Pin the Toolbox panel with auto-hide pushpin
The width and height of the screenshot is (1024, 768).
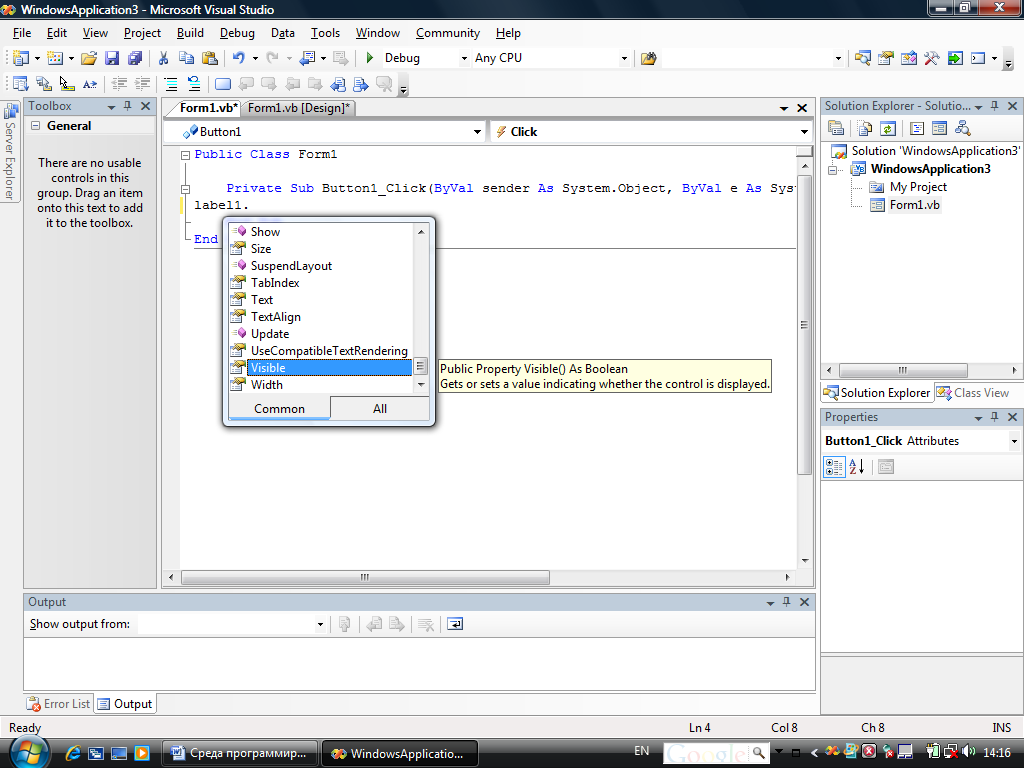click(x=128, y=106)
